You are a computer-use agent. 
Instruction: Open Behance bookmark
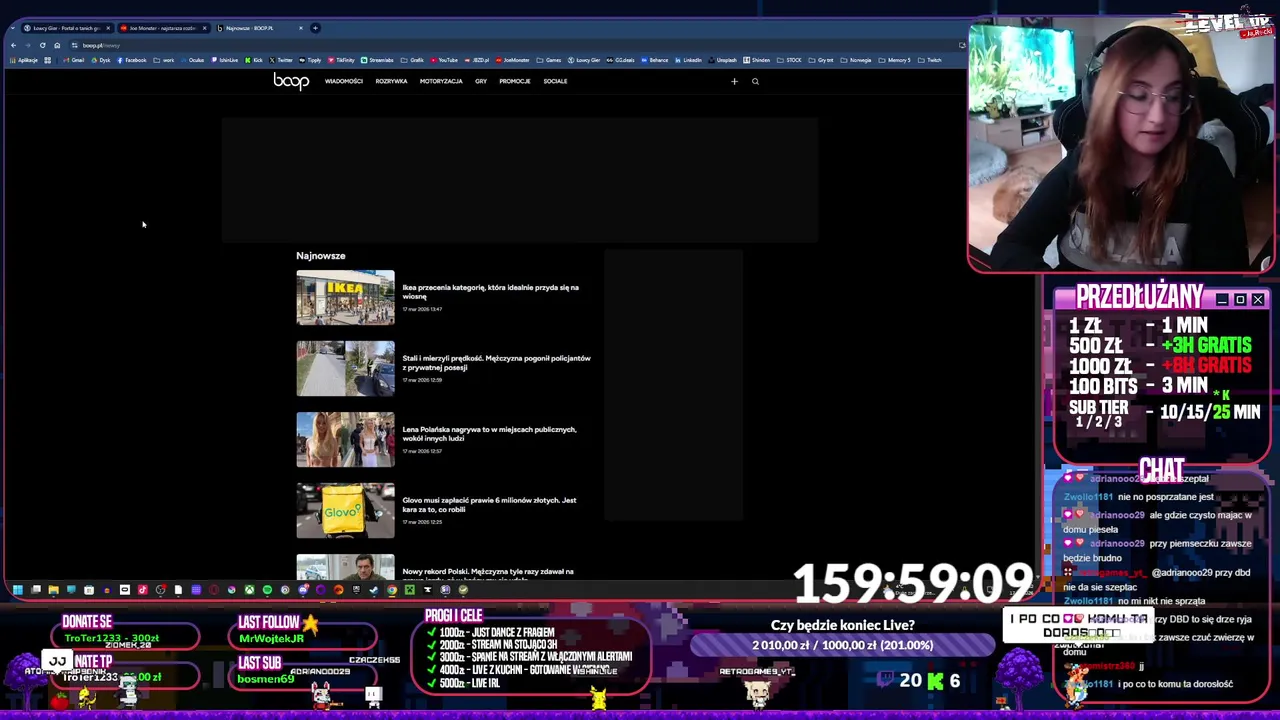(x=654, y=60)
